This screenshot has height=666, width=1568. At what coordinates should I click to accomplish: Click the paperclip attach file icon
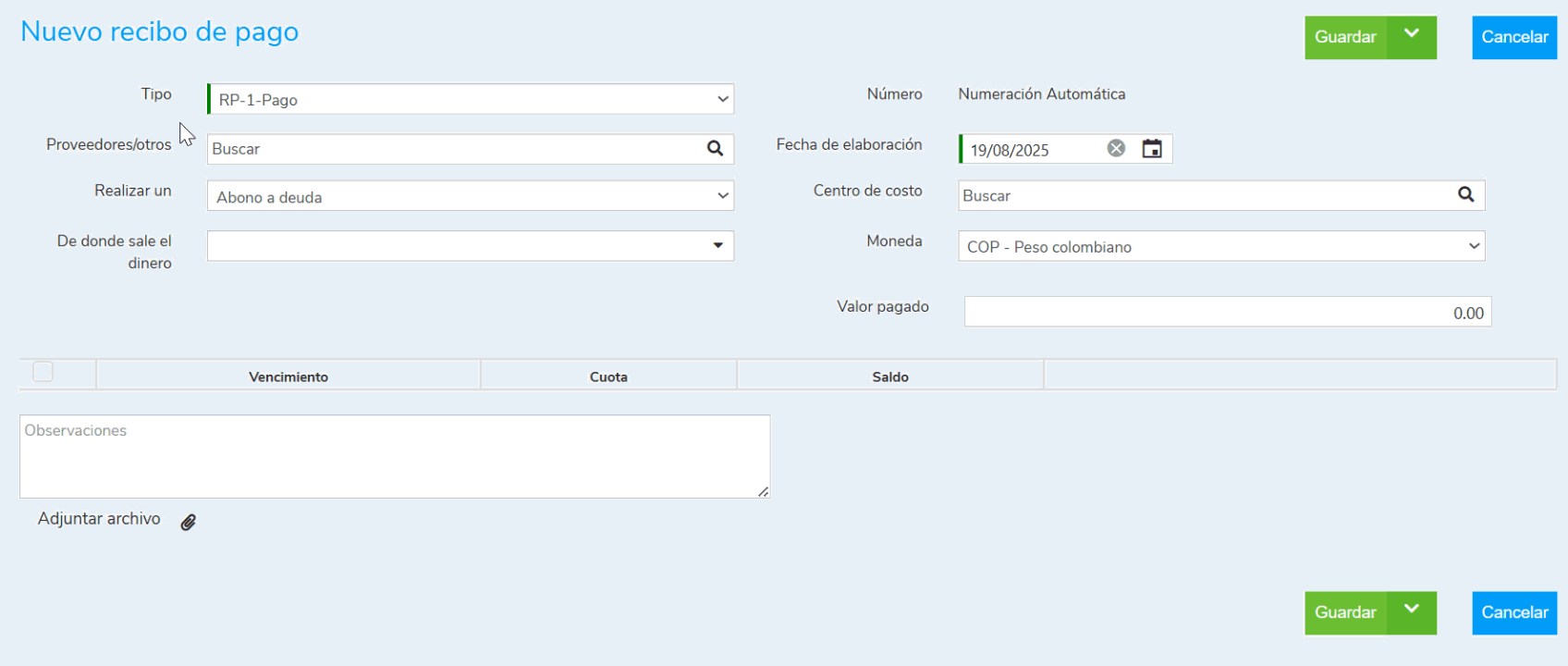189,523
